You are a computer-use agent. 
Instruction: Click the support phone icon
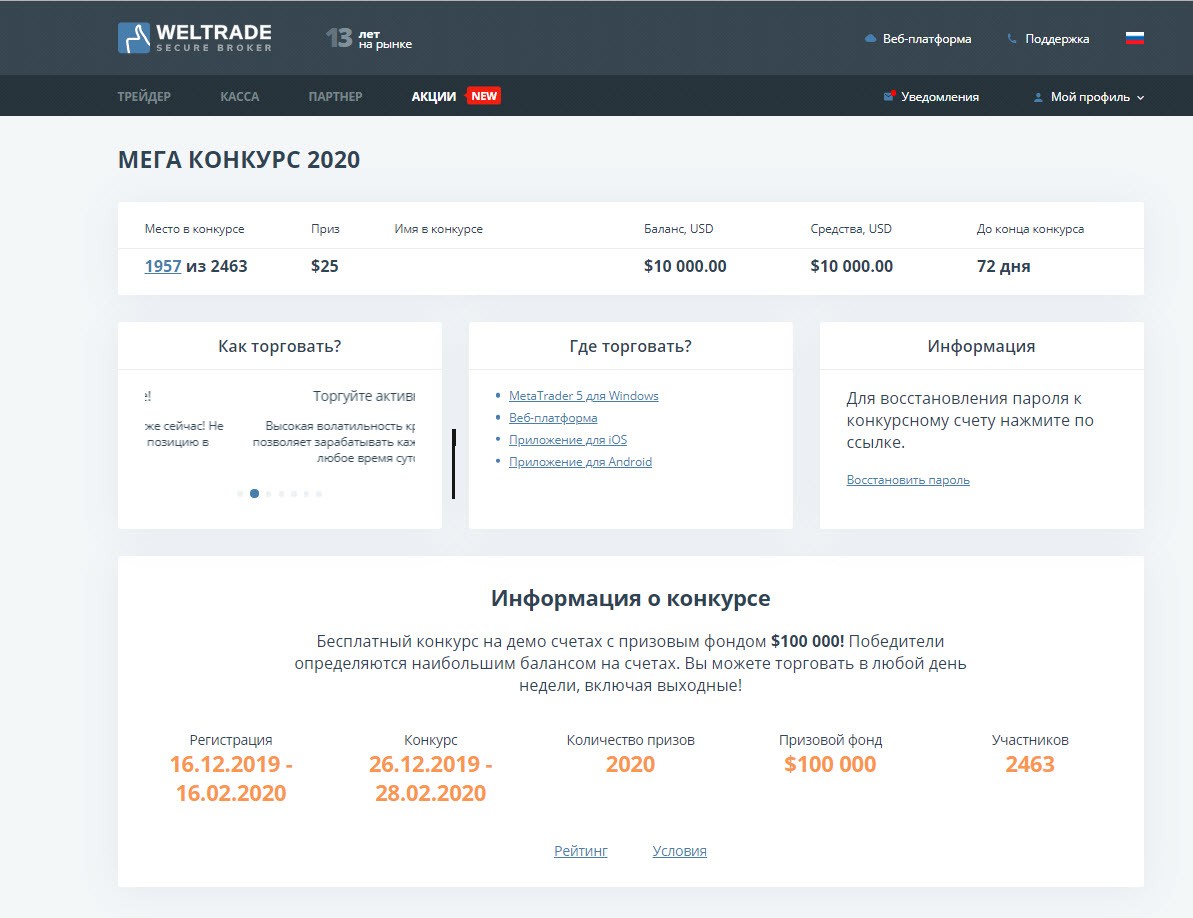coord(1012,39)
